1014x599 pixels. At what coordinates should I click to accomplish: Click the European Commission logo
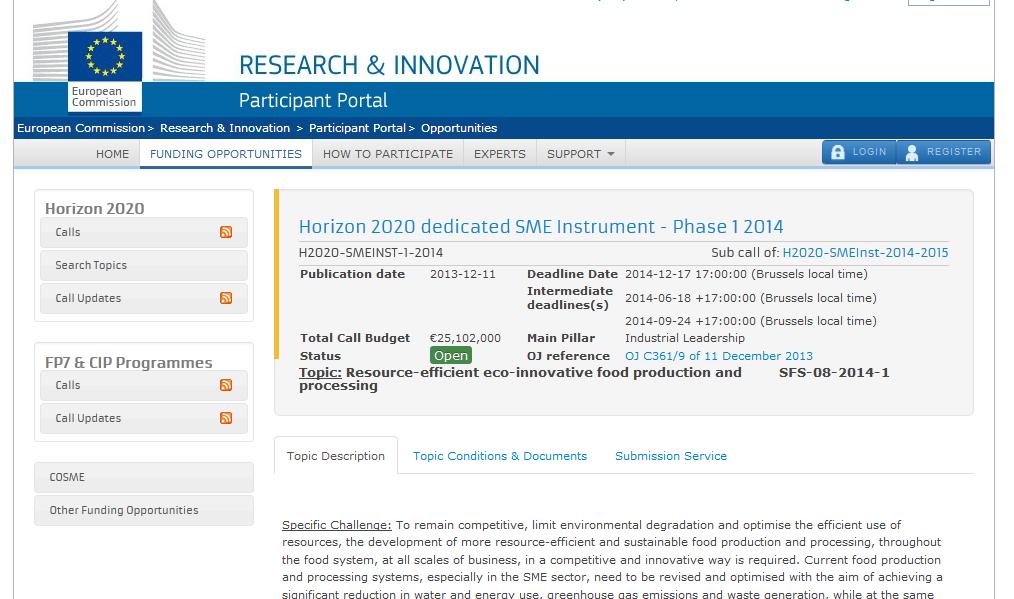(105, 71)
